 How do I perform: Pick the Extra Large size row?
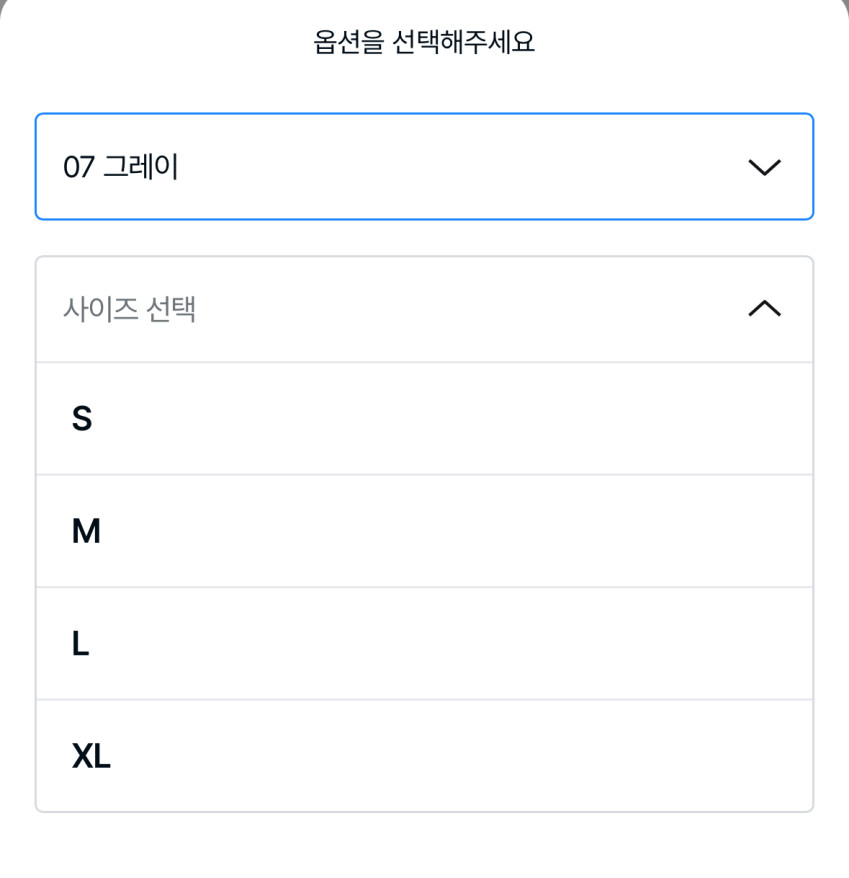point(424,756)
